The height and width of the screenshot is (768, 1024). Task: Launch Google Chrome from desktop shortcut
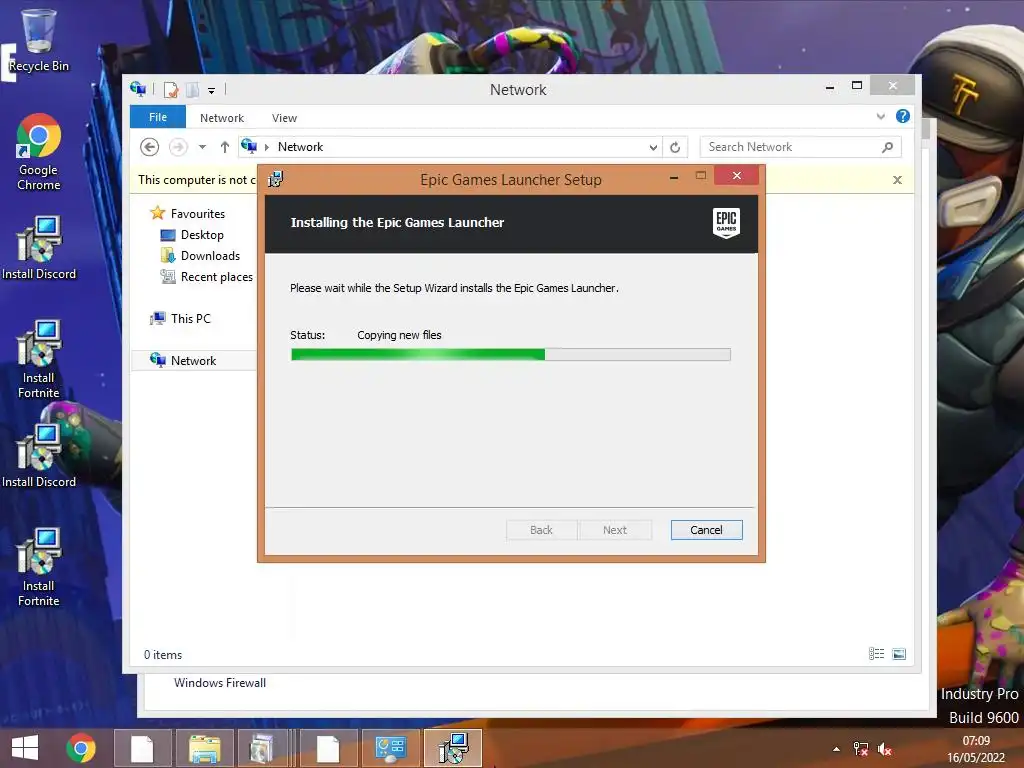[39, 152]
